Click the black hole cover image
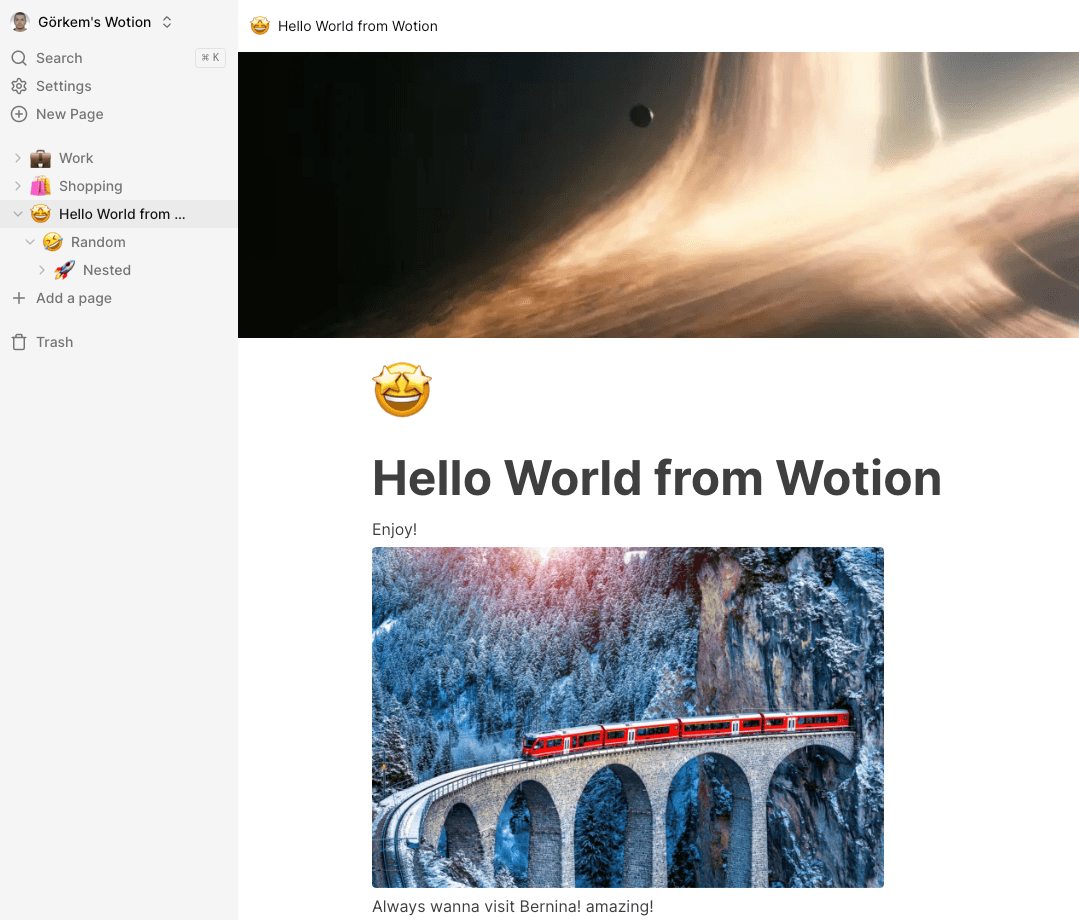1079x920 pixels. pos(658,195)
